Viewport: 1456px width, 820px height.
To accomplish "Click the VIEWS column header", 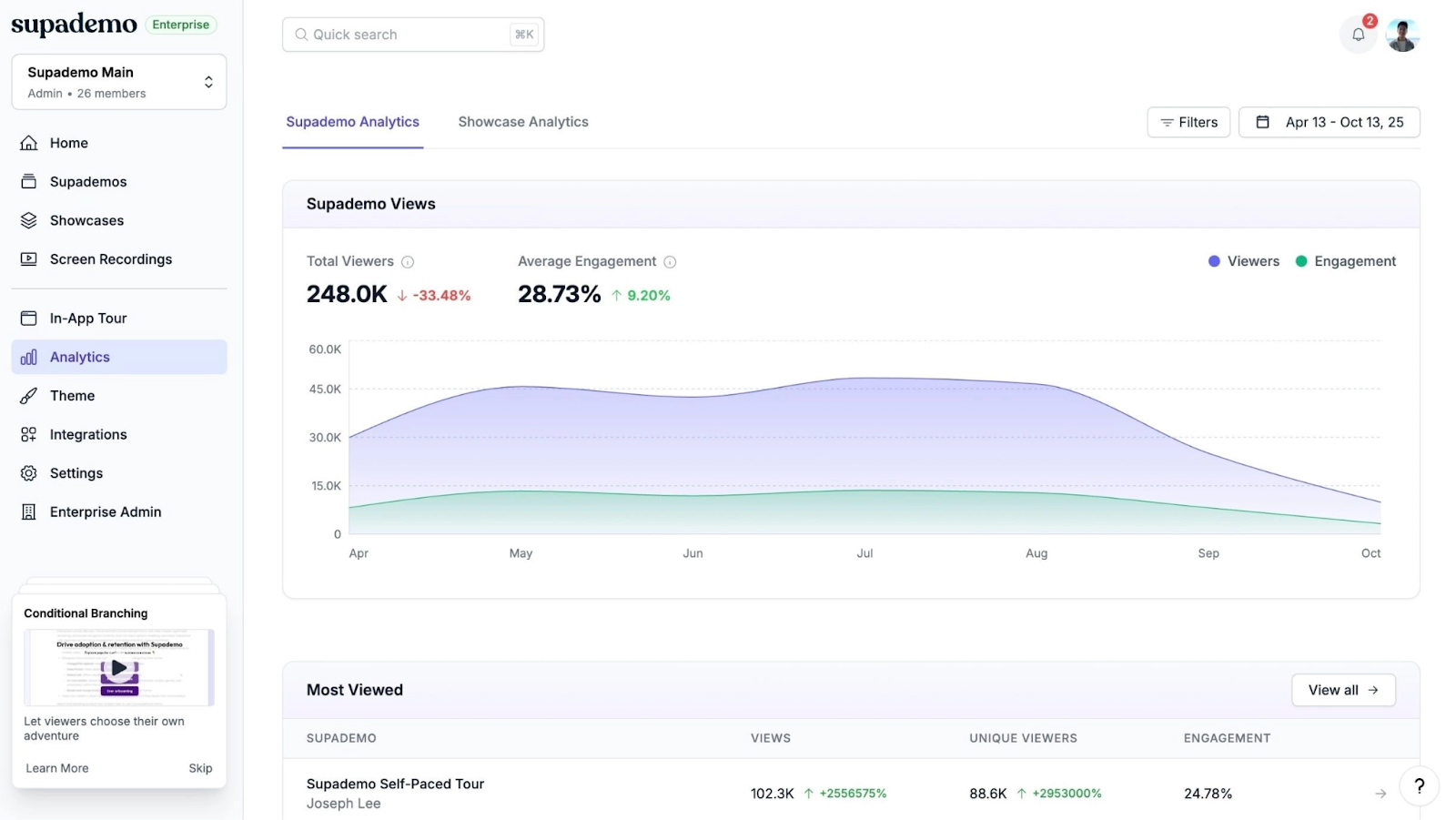I will [x=771, y=738].
